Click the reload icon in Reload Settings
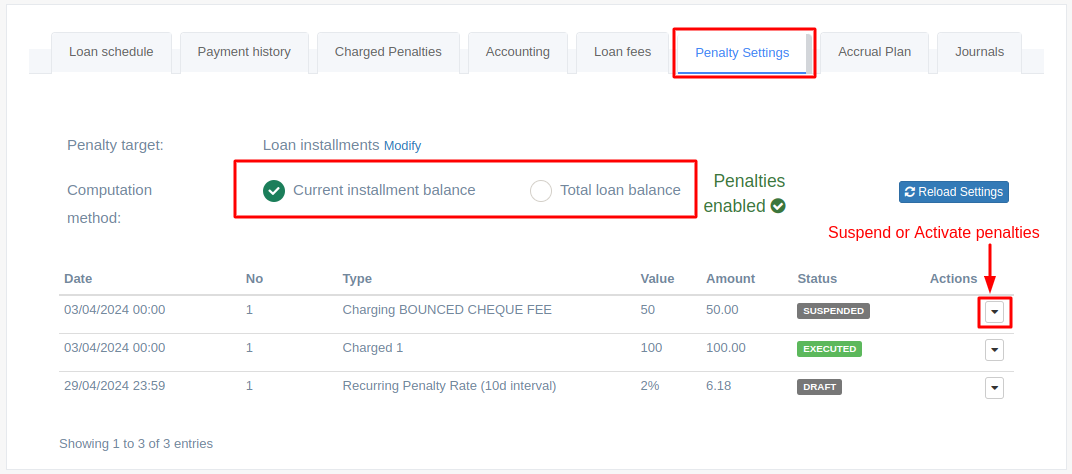The width and height of the screenshot is (1072, 474). [x=910, y=192]
